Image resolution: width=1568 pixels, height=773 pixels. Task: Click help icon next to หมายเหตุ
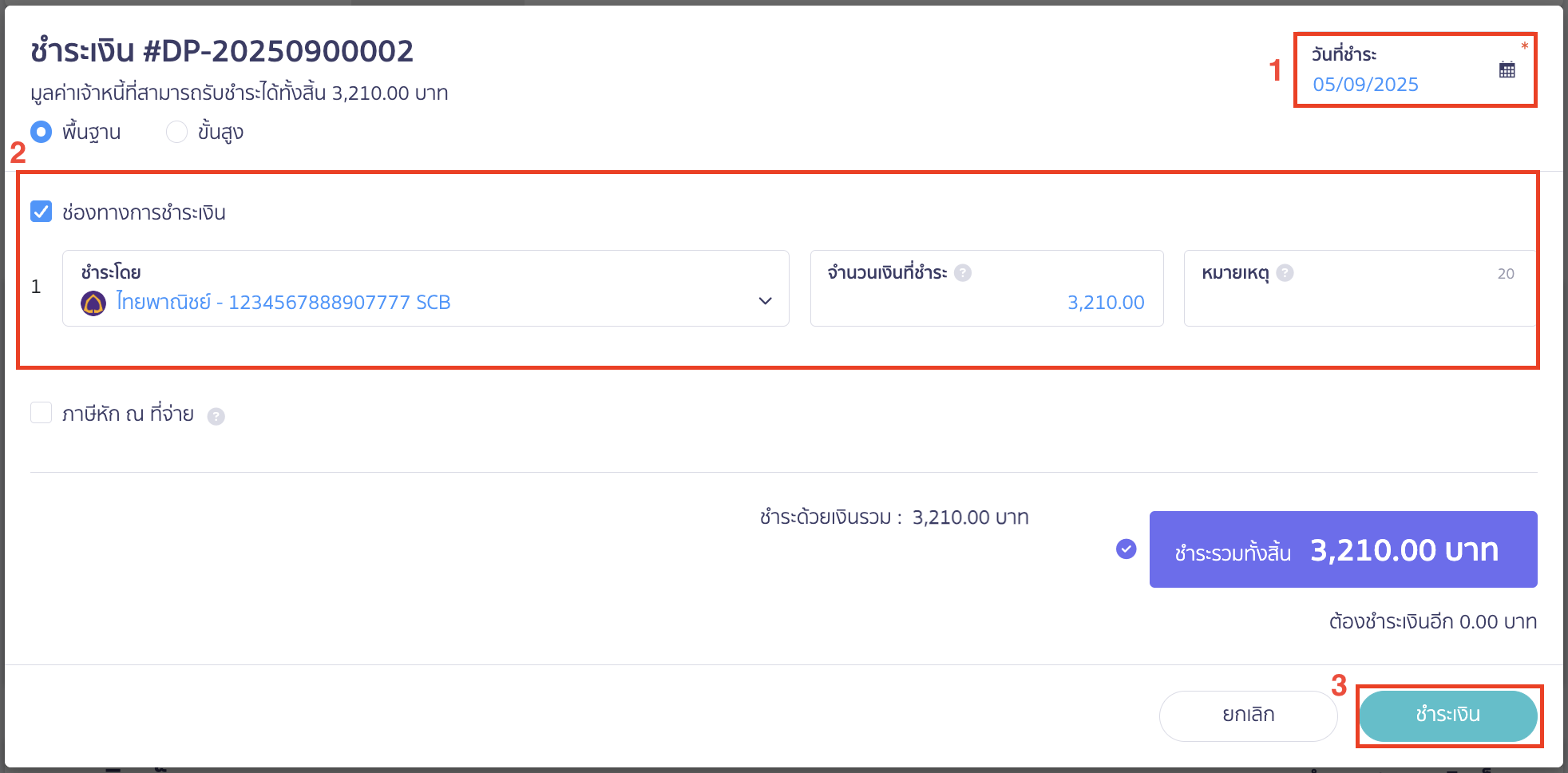1285,273
